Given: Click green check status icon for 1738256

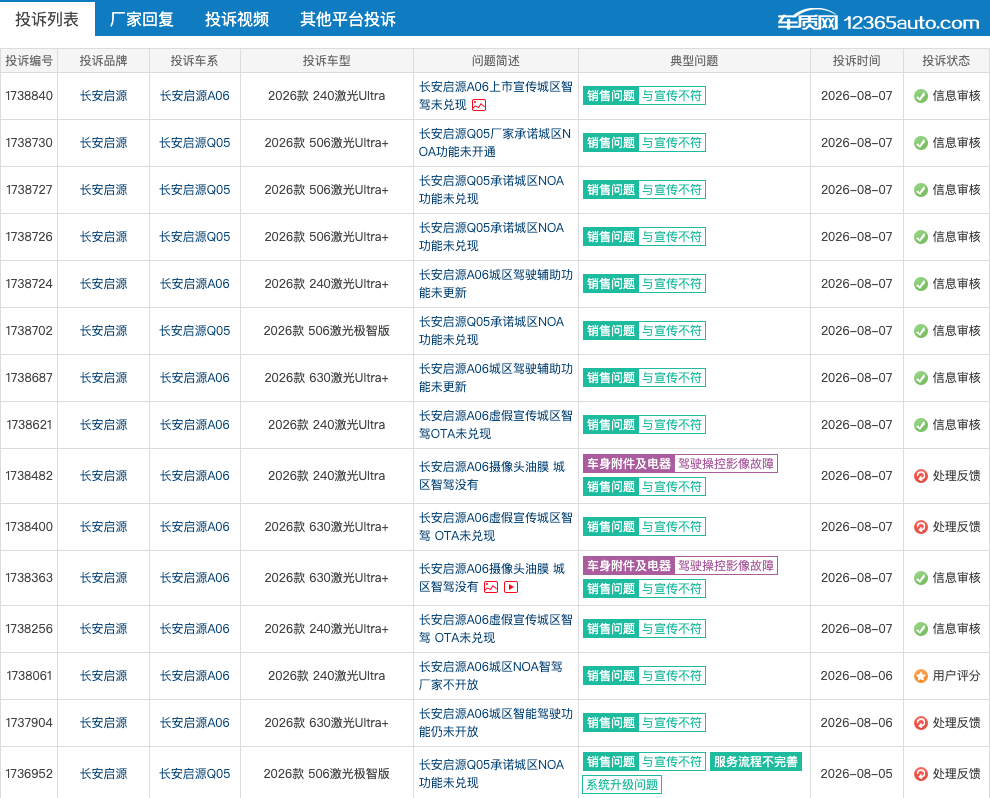Looking at the screenshot, I should coord(921,629).
